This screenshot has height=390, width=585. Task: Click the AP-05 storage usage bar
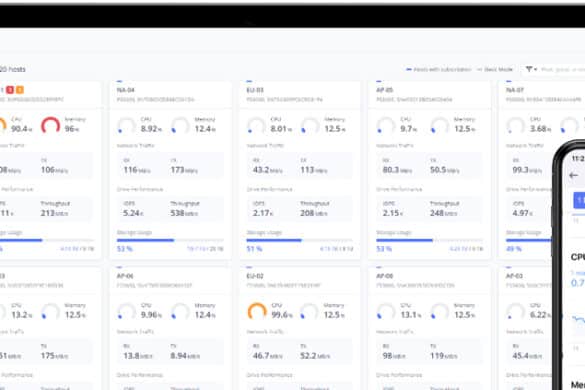coord(429,240)
